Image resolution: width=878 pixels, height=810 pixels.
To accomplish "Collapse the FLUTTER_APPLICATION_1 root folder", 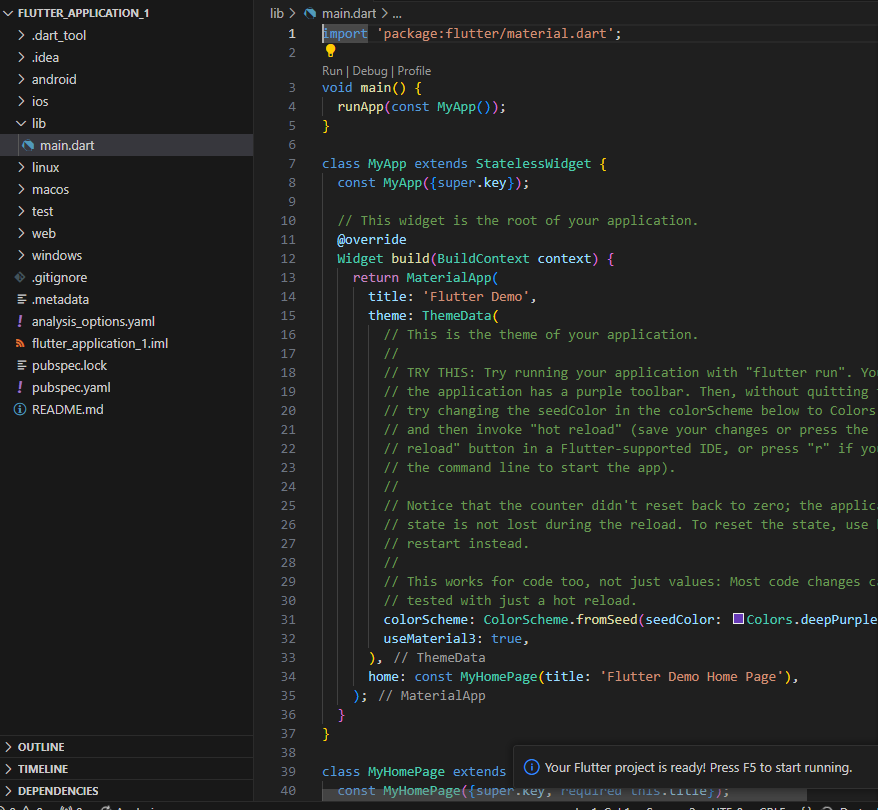I will click(8, 13).
